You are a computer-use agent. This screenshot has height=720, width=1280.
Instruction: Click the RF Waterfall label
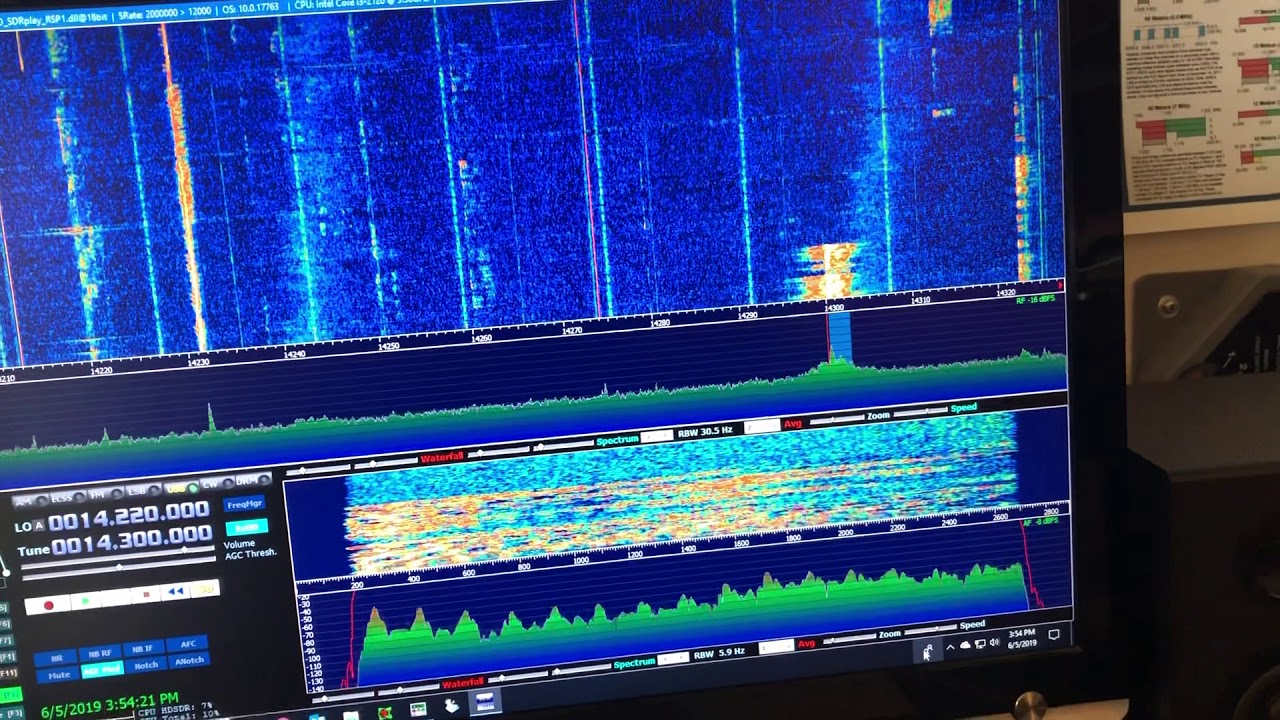(442, 457)
